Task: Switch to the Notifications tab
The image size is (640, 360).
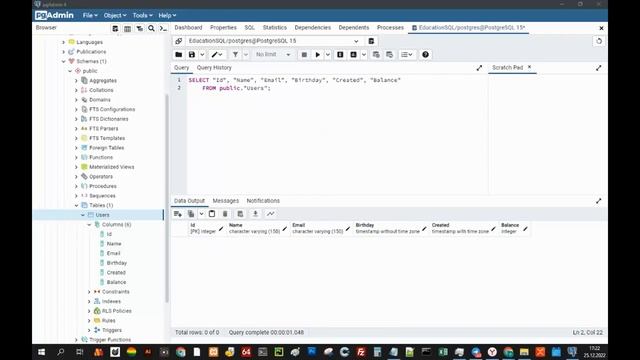Action: click(x=263, y=201)
